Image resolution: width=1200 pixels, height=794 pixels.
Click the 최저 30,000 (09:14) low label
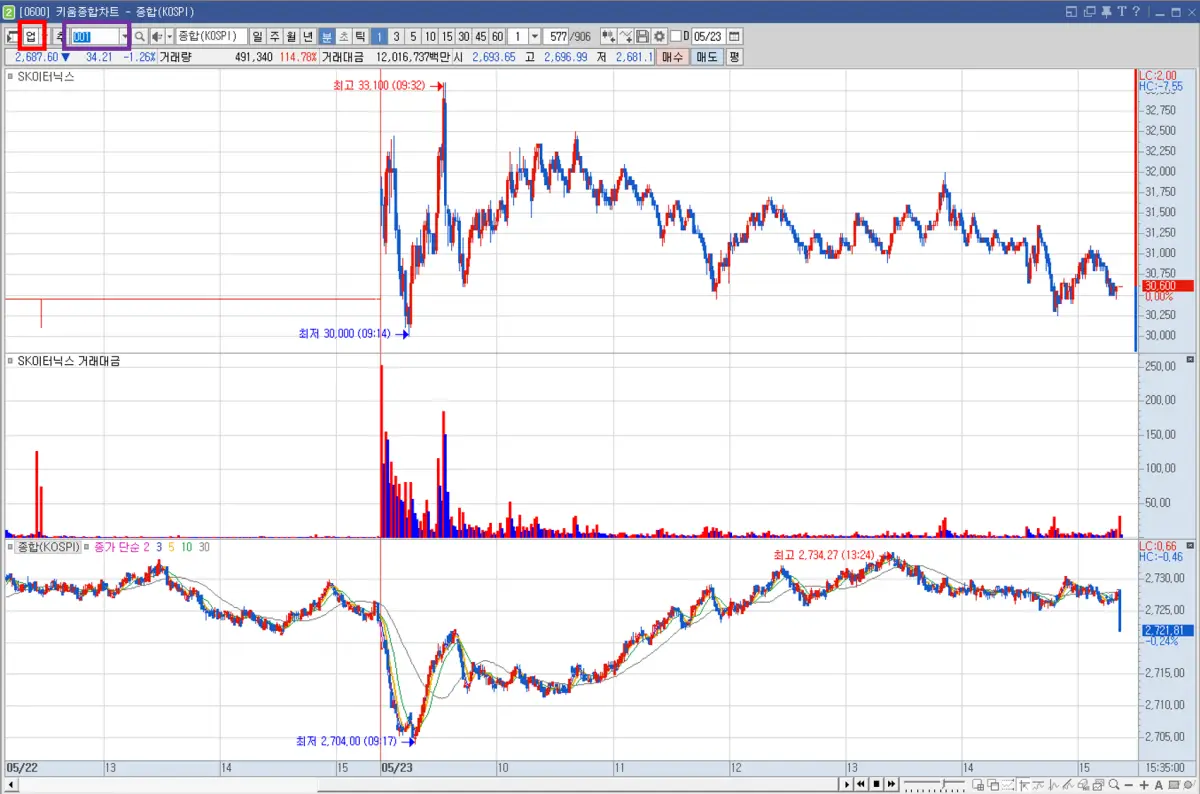[x=344, y=334]
